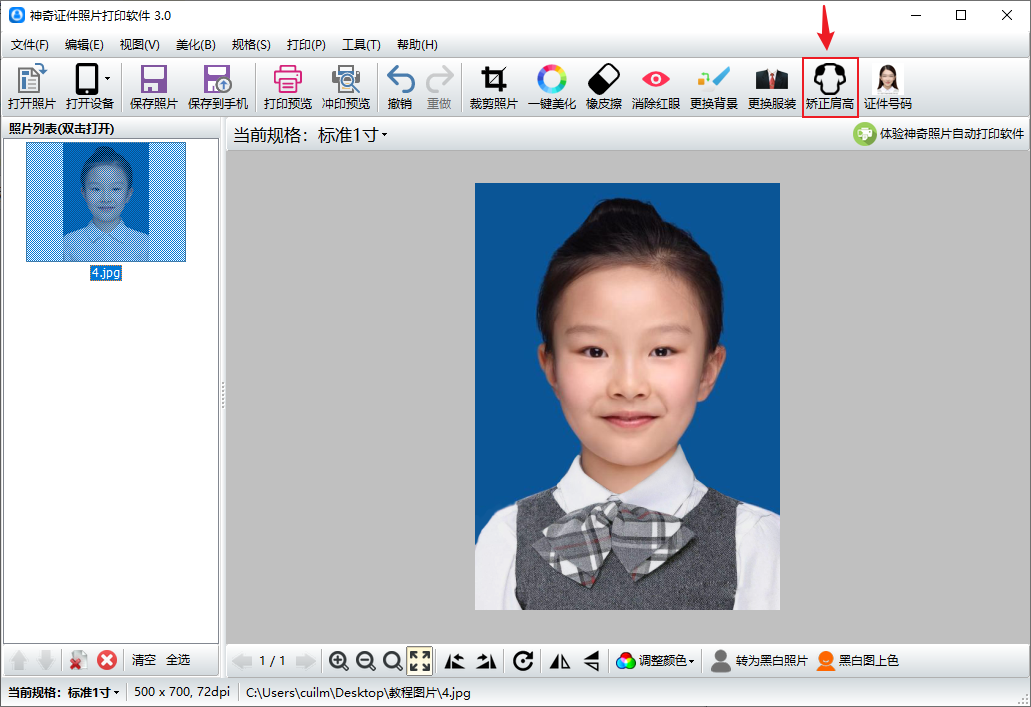Expand the 打开设备 dropdown arrow

click(x=107, y=78)
